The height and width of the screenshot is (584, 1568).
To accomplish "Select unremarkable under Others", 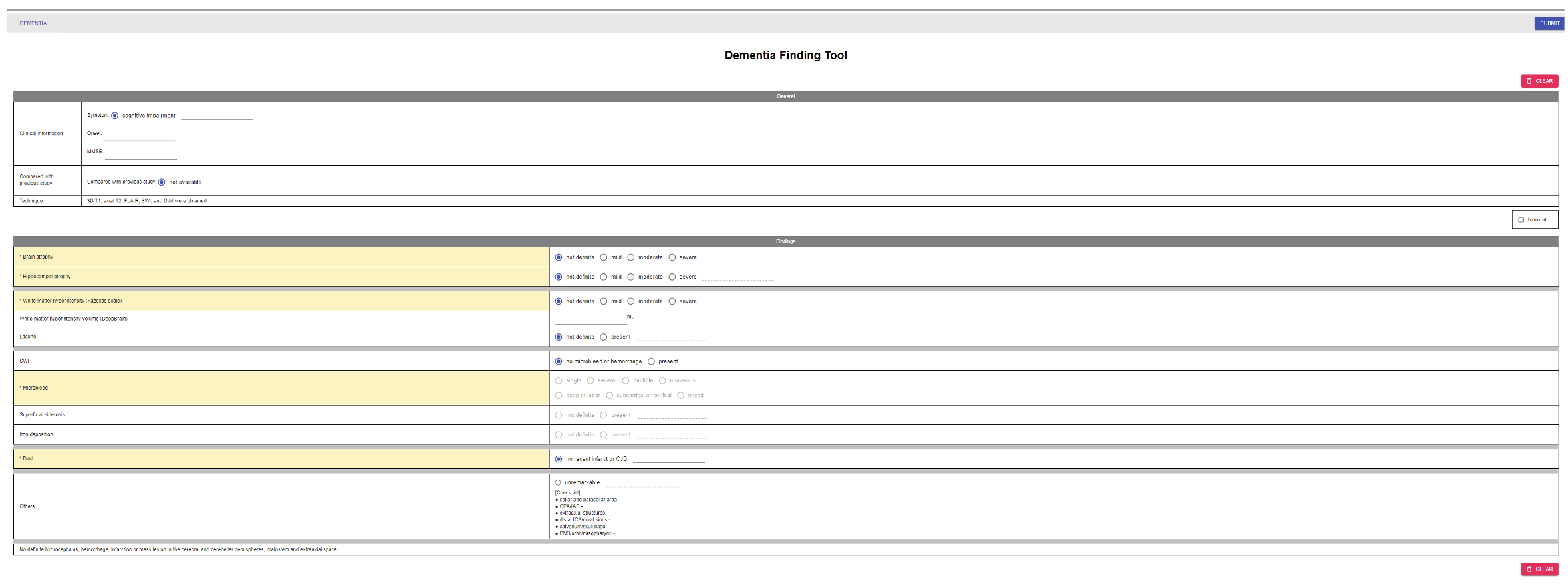I will (558, 483).
